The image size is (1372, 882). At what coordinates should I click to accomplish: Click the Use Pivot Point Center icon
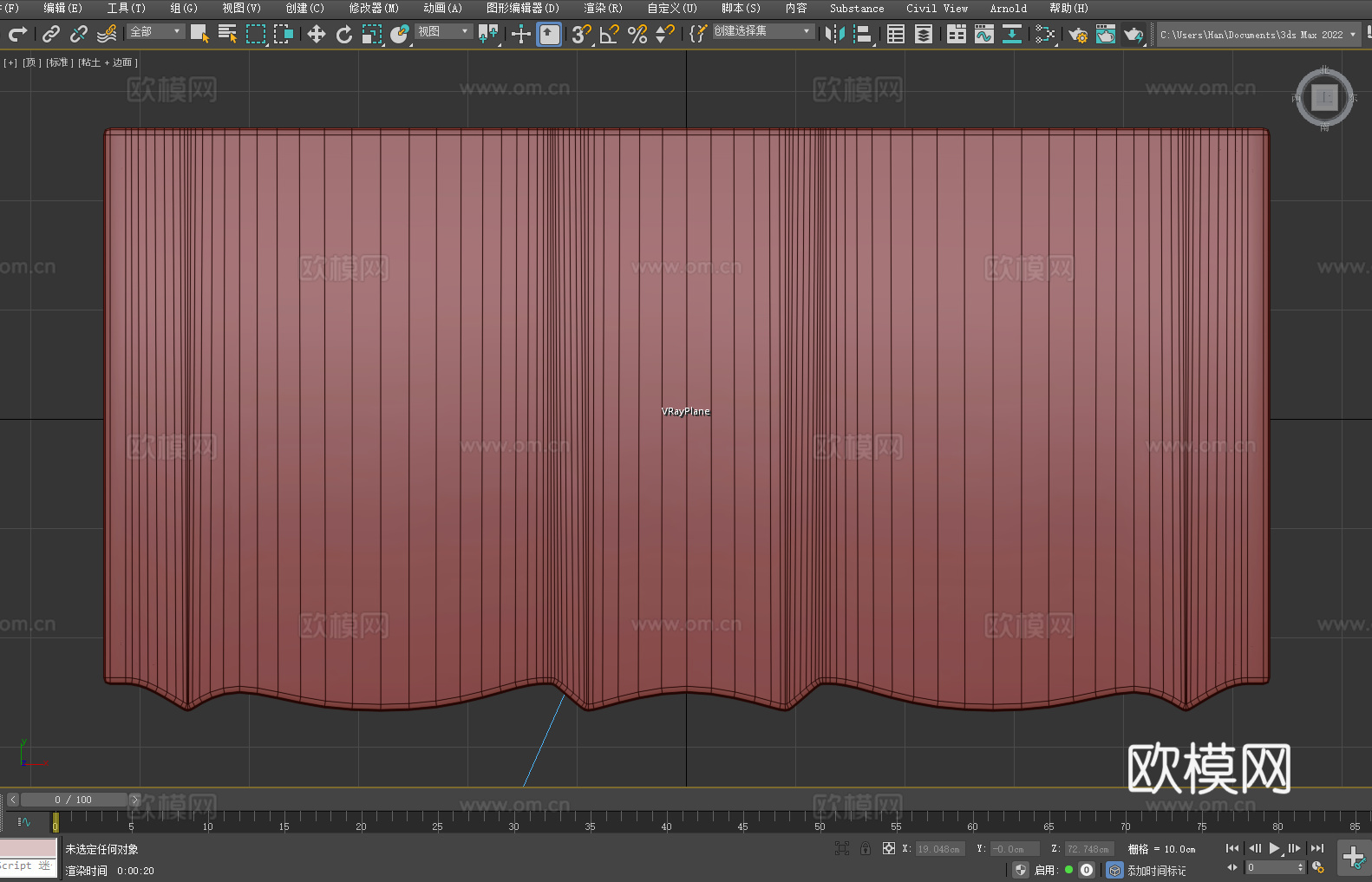(488, 34)
